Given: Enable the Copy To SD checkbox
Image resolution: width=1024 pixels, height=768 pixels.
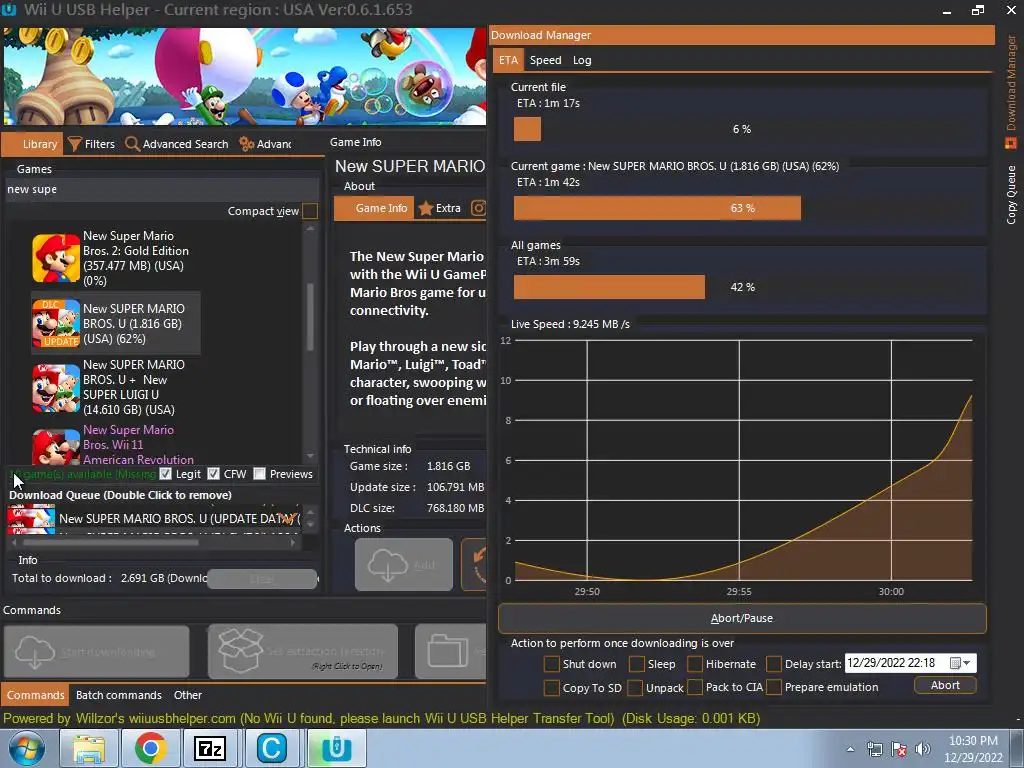Looking at the screenshot, I should point(551,688).
